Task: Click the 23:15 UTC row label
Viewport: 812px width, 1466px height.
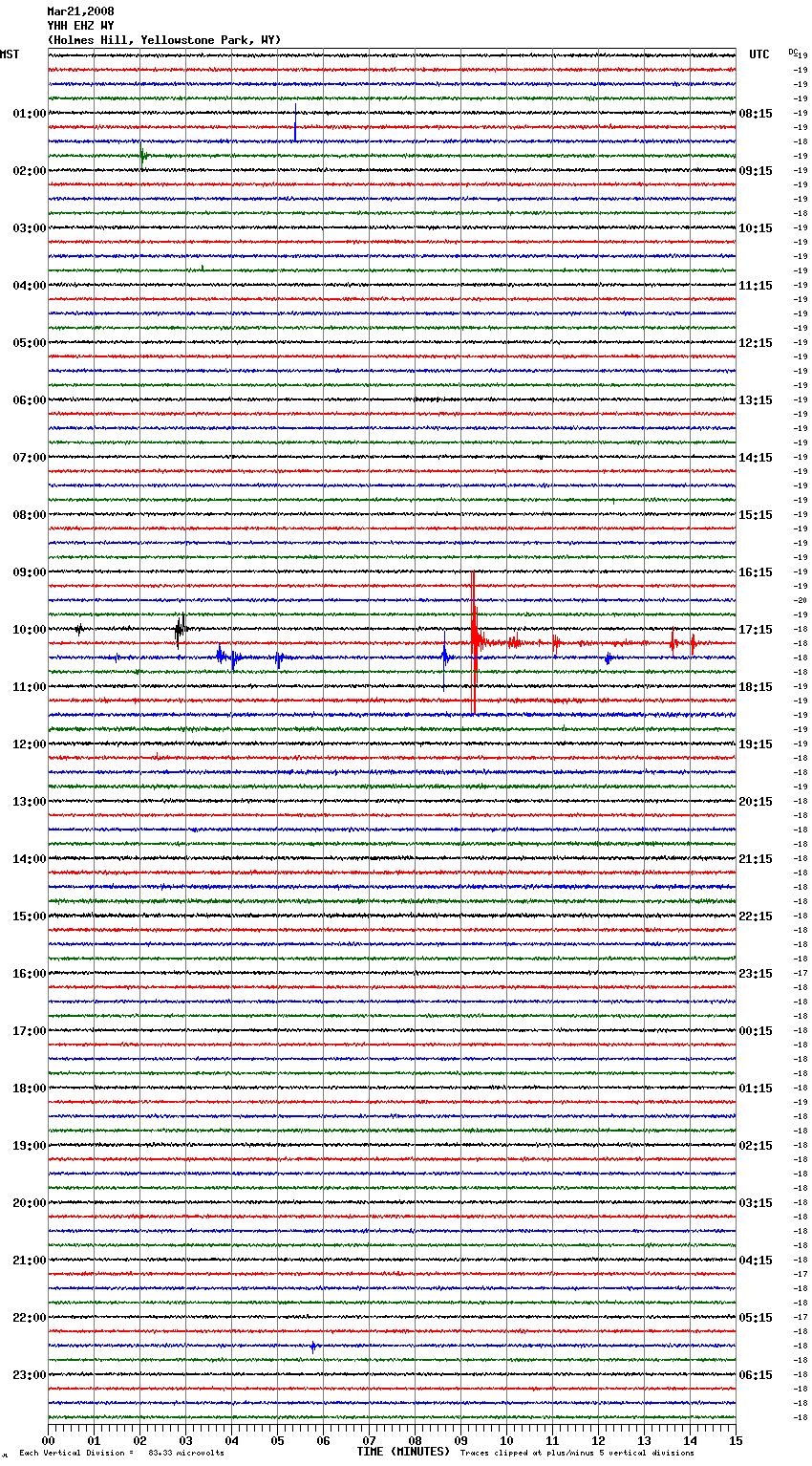Action: (756, 974)
